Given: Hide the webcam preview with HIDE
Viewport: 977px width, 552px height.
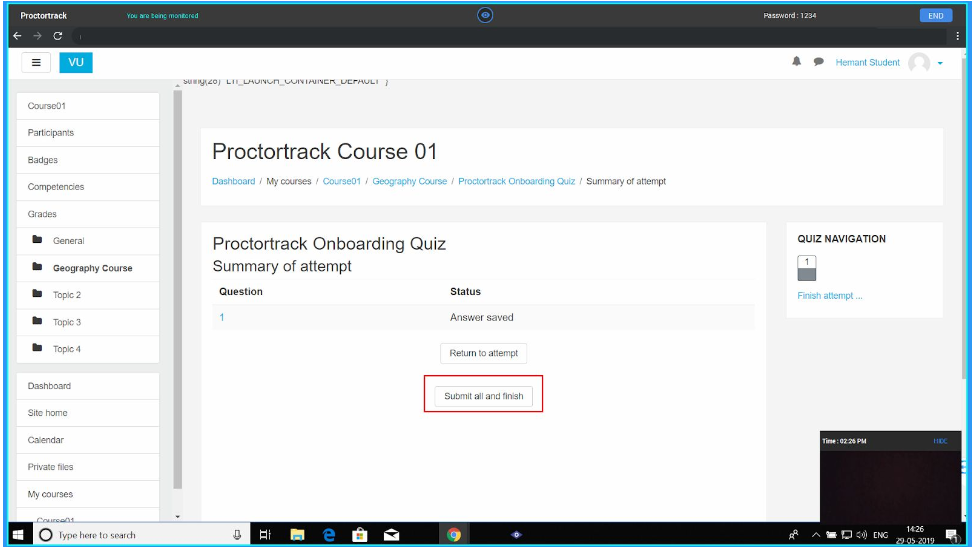Looking at the screenshot, I should click(x=940, y=441).
